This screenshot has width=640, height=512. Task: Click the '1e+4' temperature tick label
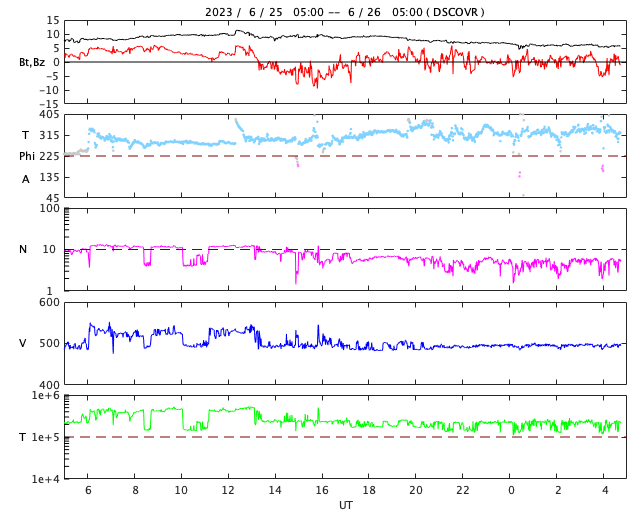pyautogui.click(x=46, y=479)
